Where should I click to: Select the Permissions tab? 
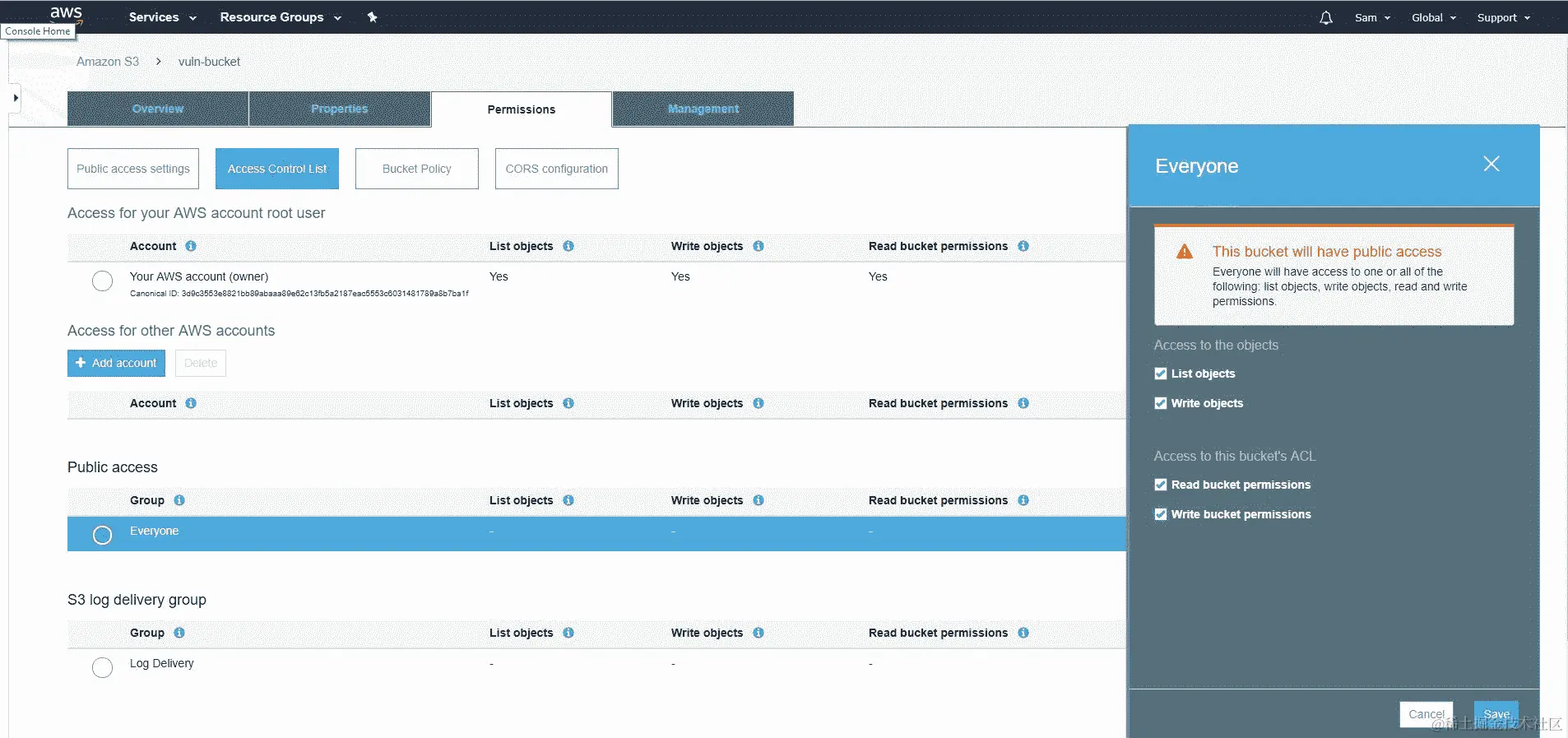pos(522,109)
